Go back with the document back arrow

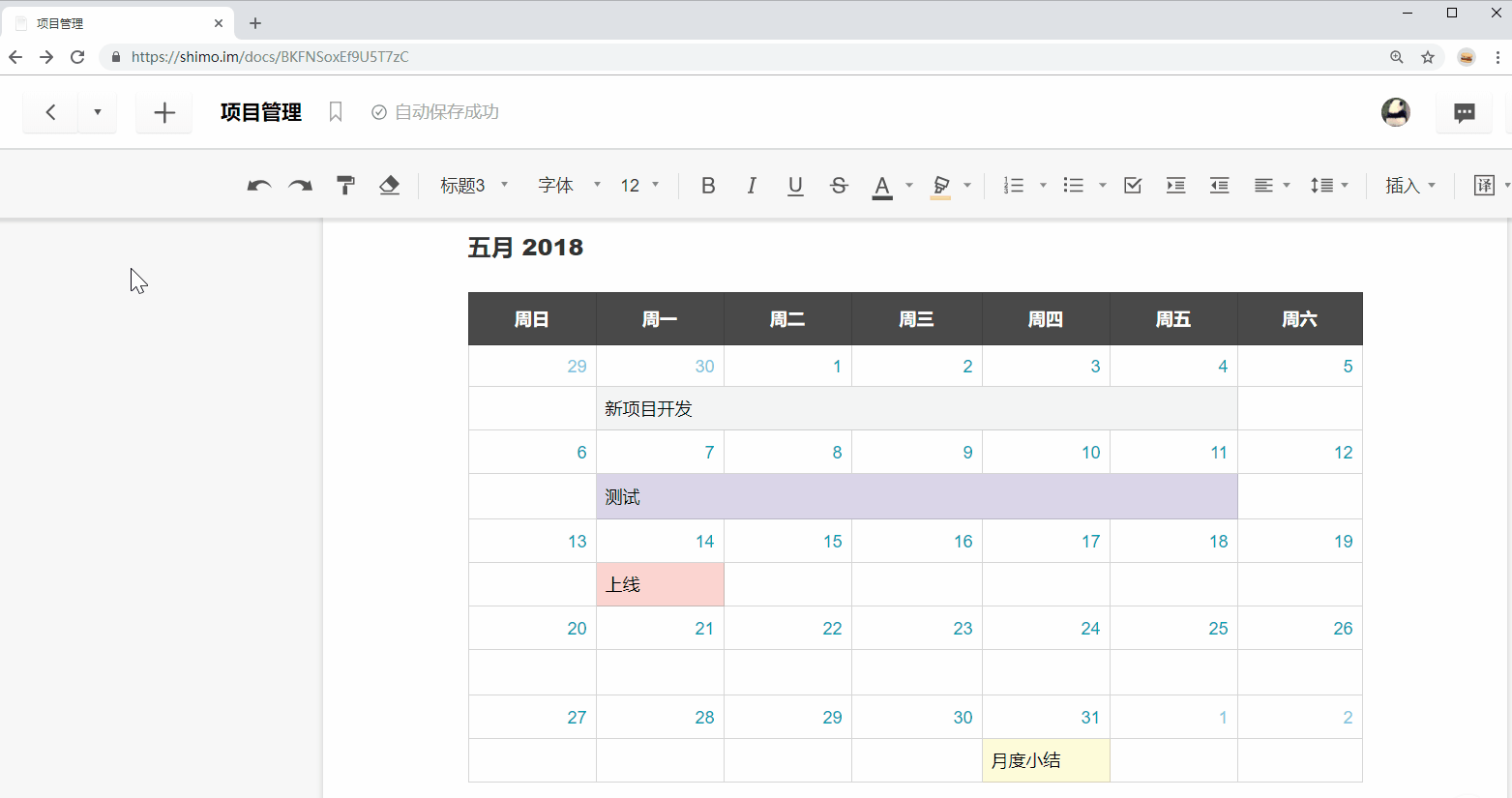pyautogui.click(x=50, y=112)
